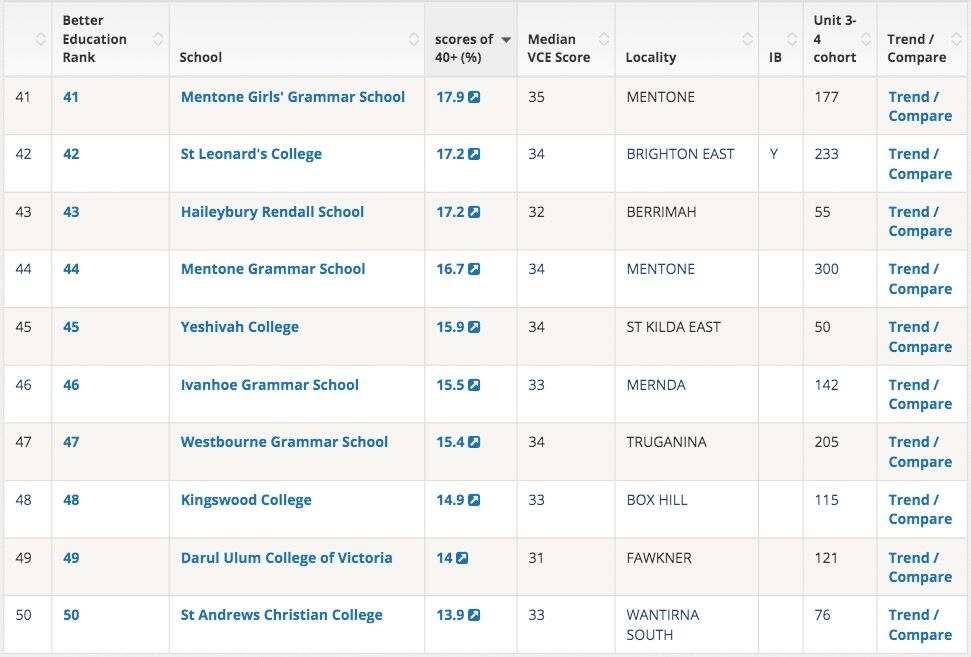Click Trend / Compare for Yeshivah College
Screen dimensions: 971x657
pos(919,337)
